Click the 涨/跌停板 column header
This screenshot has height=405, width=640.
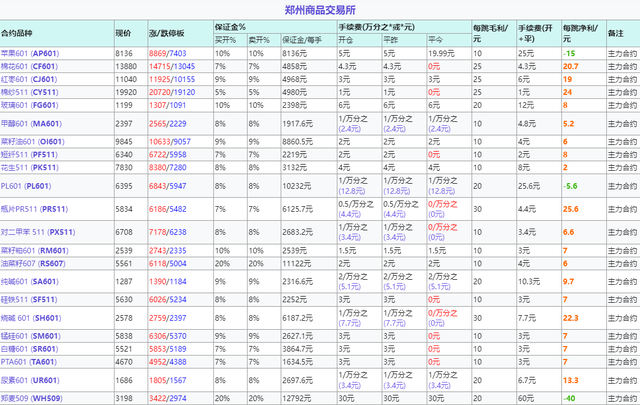click(167, 33)
